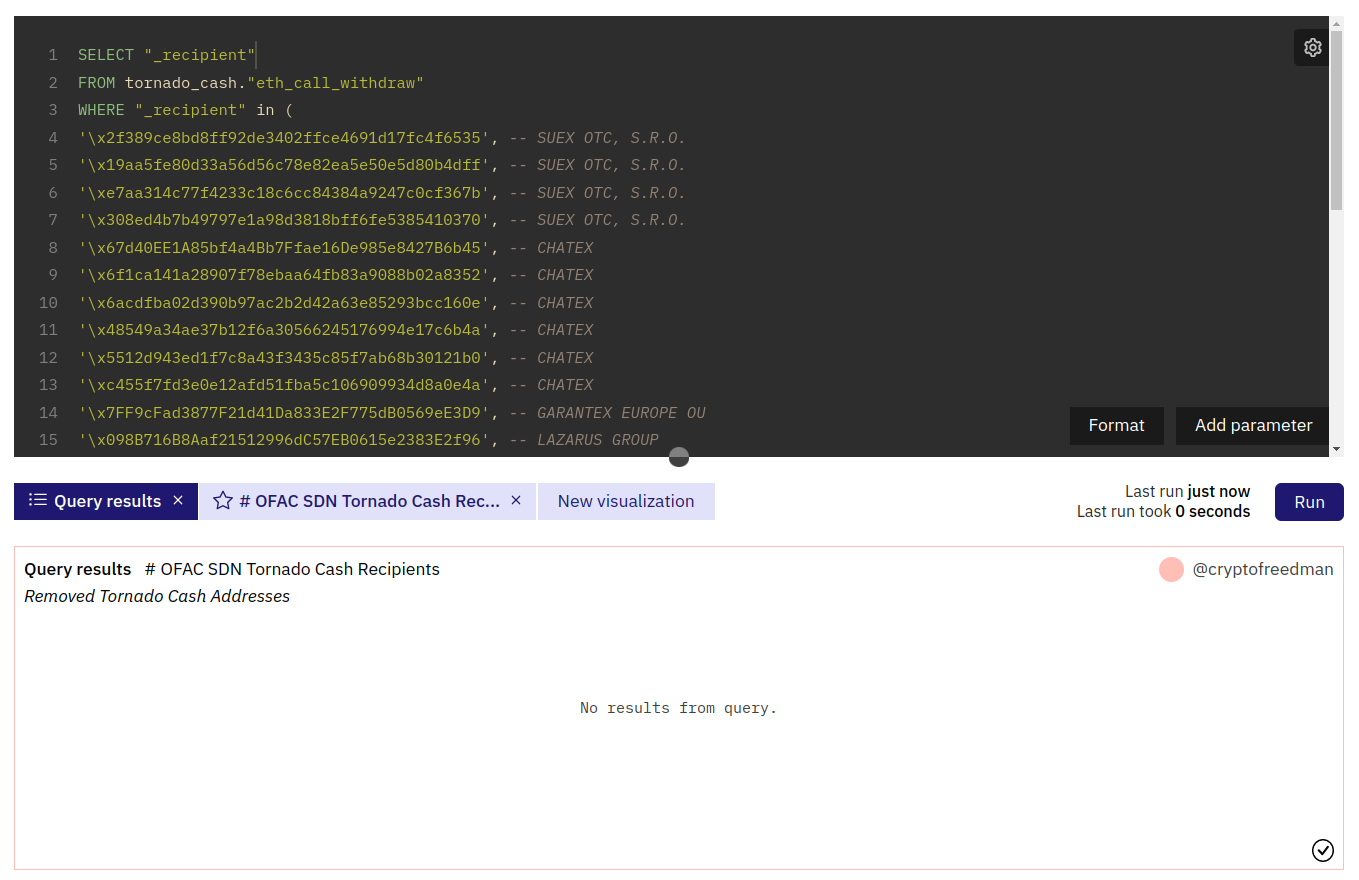
Task: Click the WHERE "_recipient" in line
Action: (x=185, y=110)
